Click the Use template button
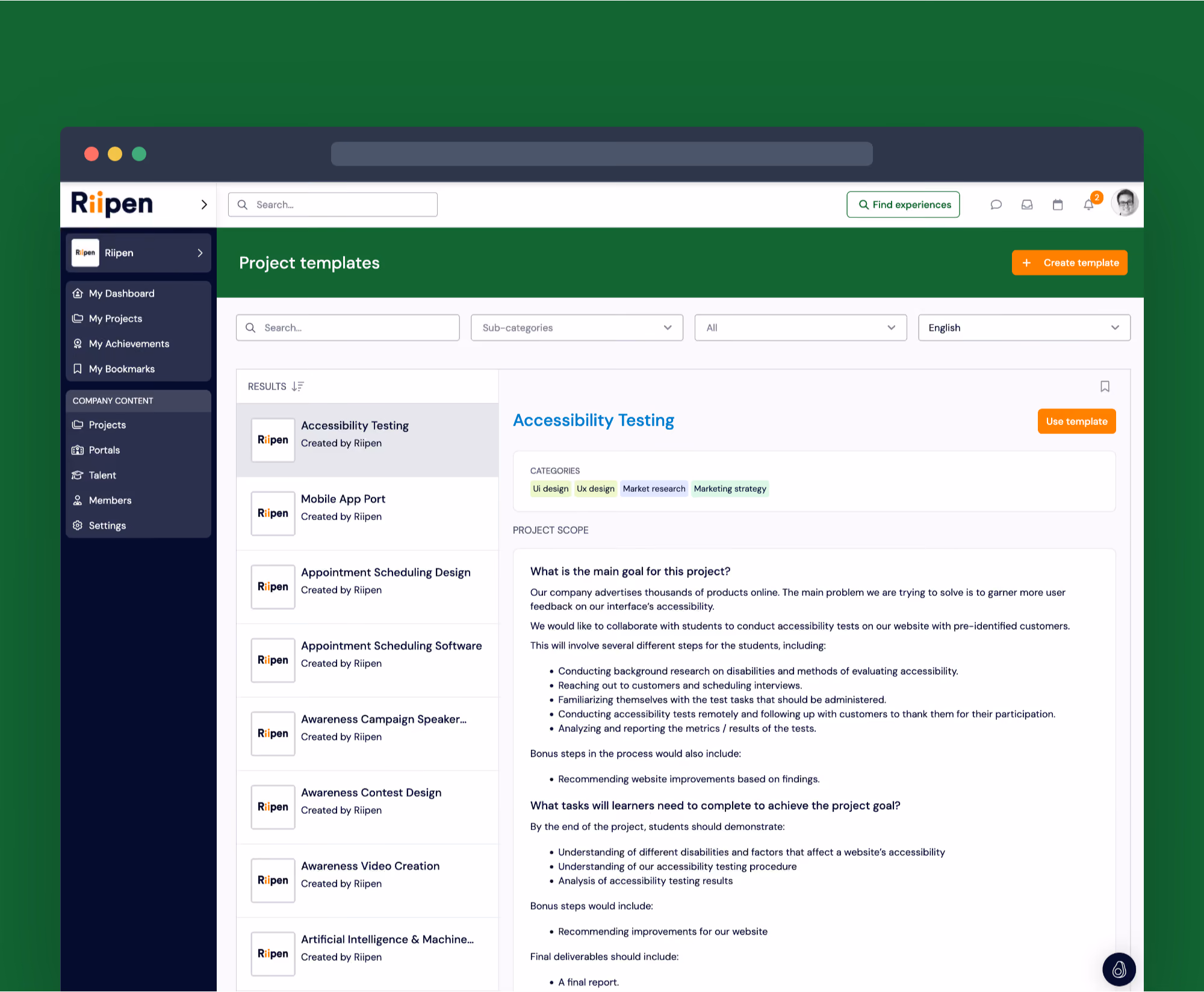 coord(1076,421)
